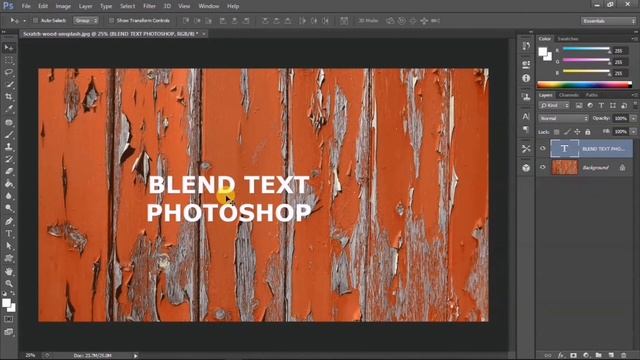Viewport: 640px width, 360px height.
Task: Enable Show Transform Controls checkbox
Action: pos(111,20)
